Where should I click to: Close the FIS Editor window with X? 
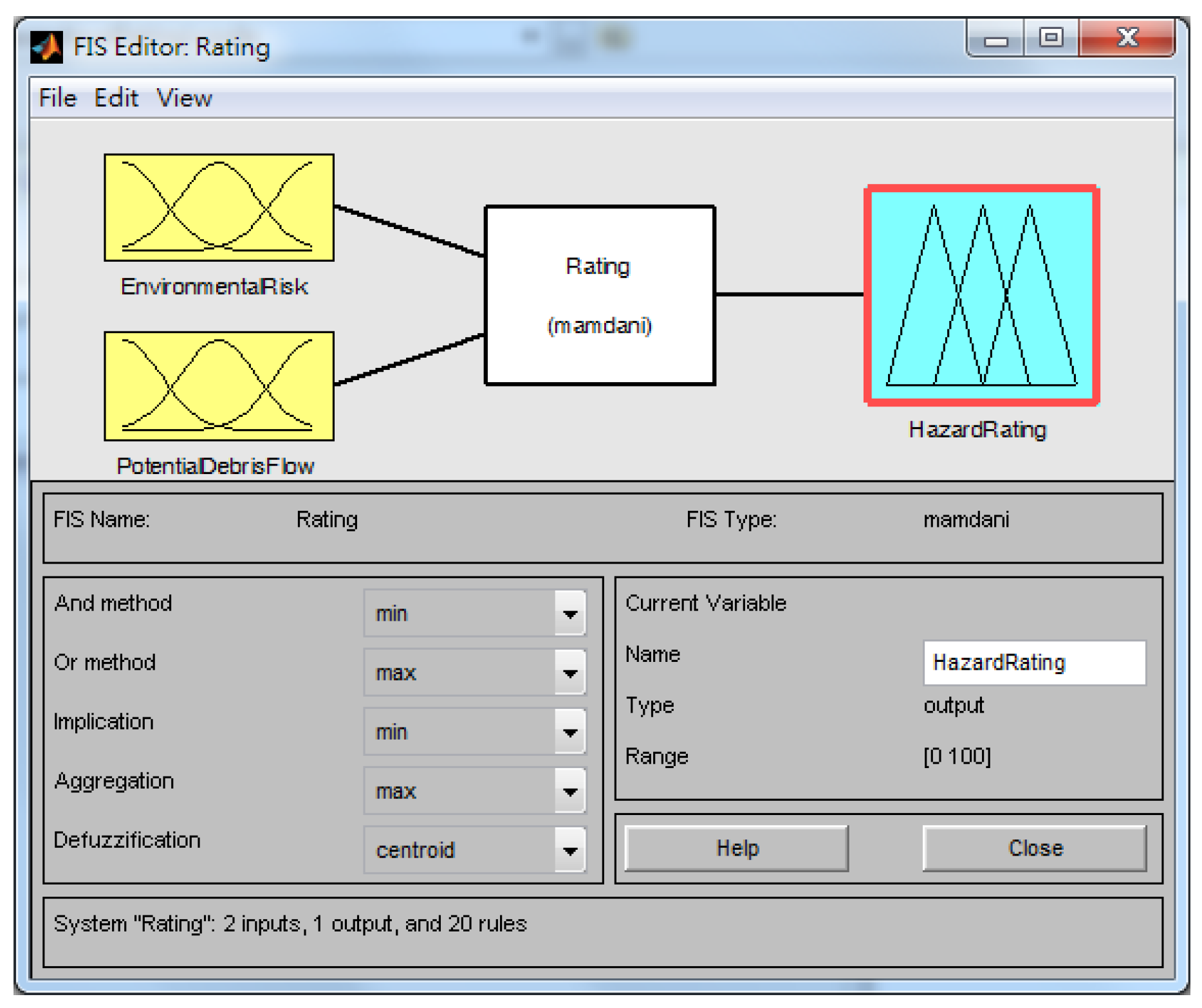1127,39
